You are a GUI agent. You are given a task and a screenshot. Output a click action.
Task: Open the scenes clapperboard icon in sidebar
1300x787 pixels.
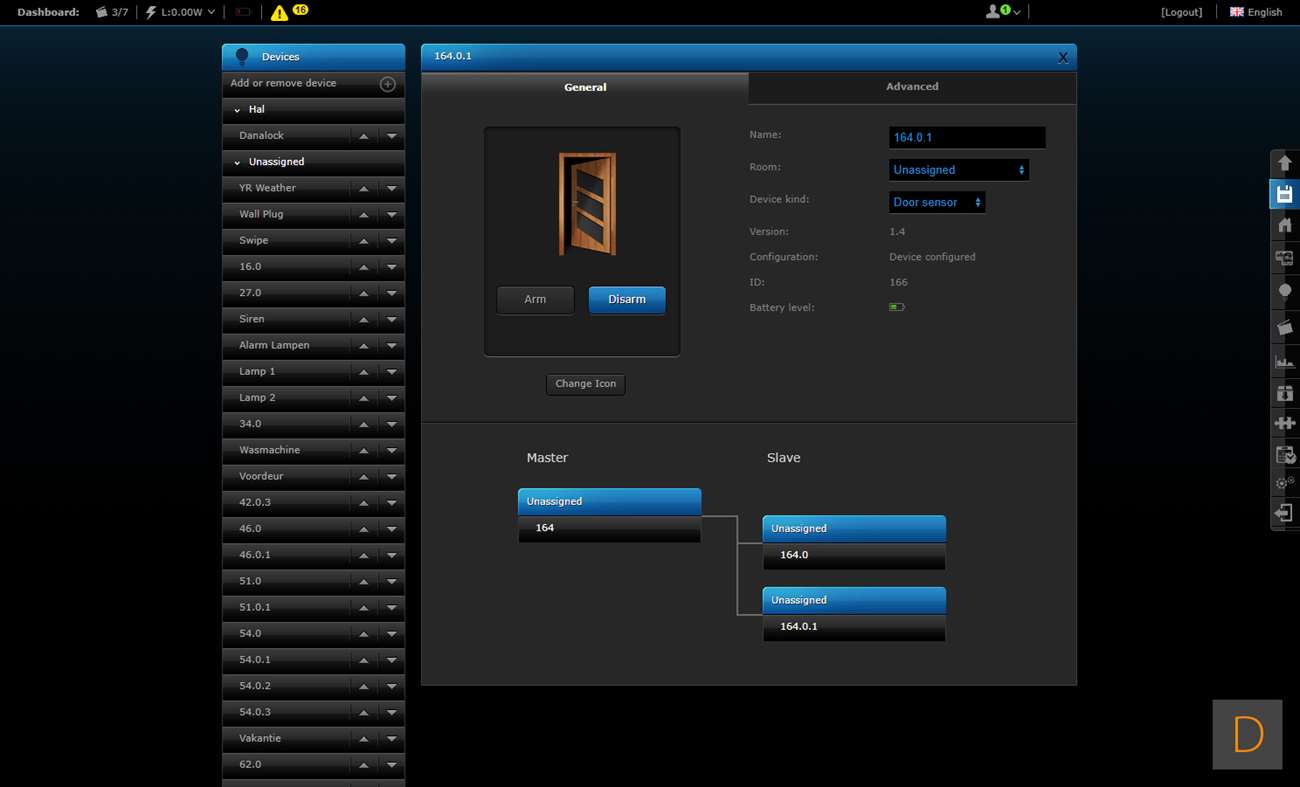coord(1285,327)
